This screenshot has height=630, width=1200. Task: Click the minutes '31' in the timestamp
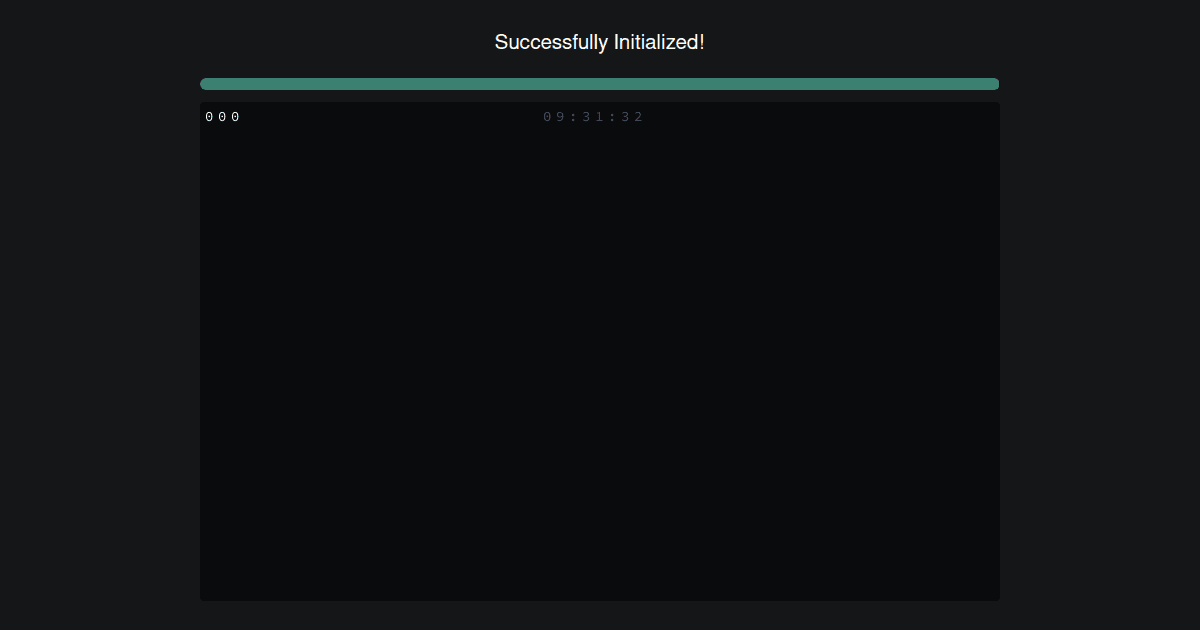[x=593, y=117]
